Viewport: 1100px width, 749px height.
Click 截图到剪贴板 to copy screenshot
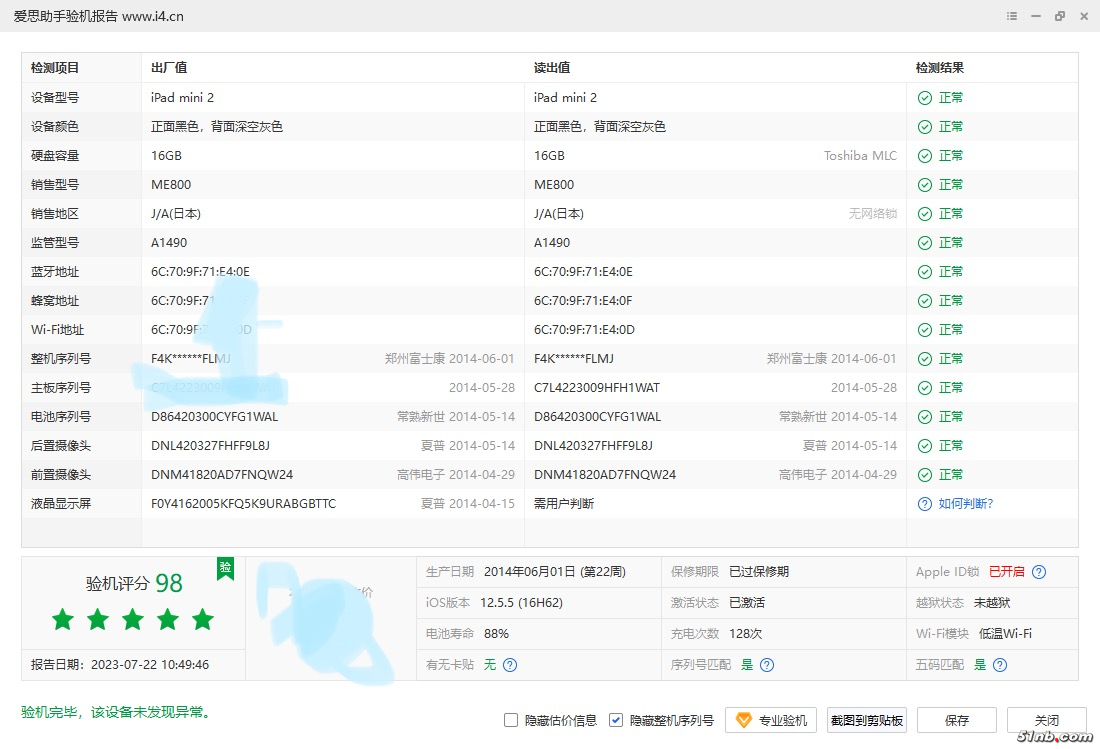click(867, 720)
